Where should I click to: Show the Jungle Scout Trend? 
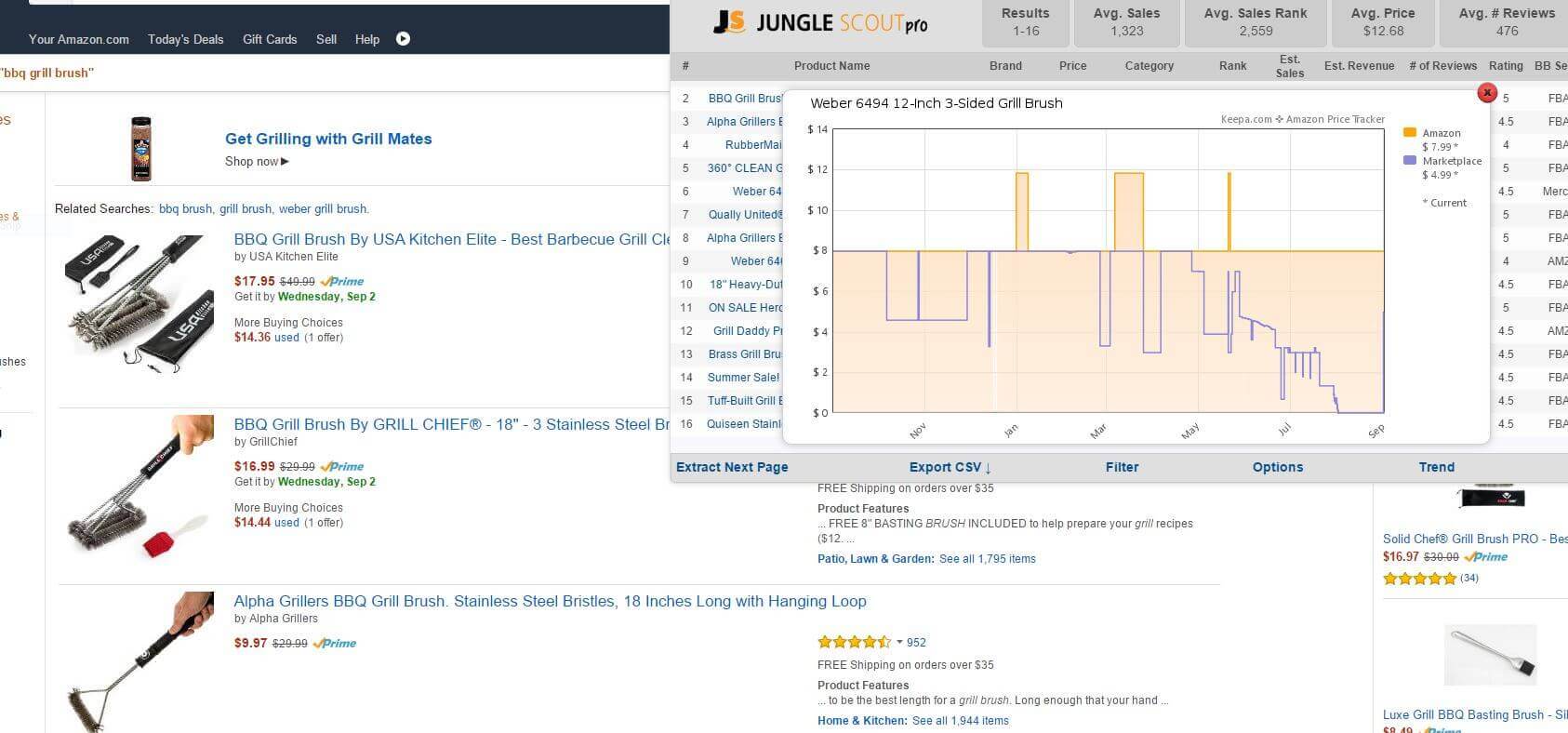pyautogui.click(x=1436, y=467)
